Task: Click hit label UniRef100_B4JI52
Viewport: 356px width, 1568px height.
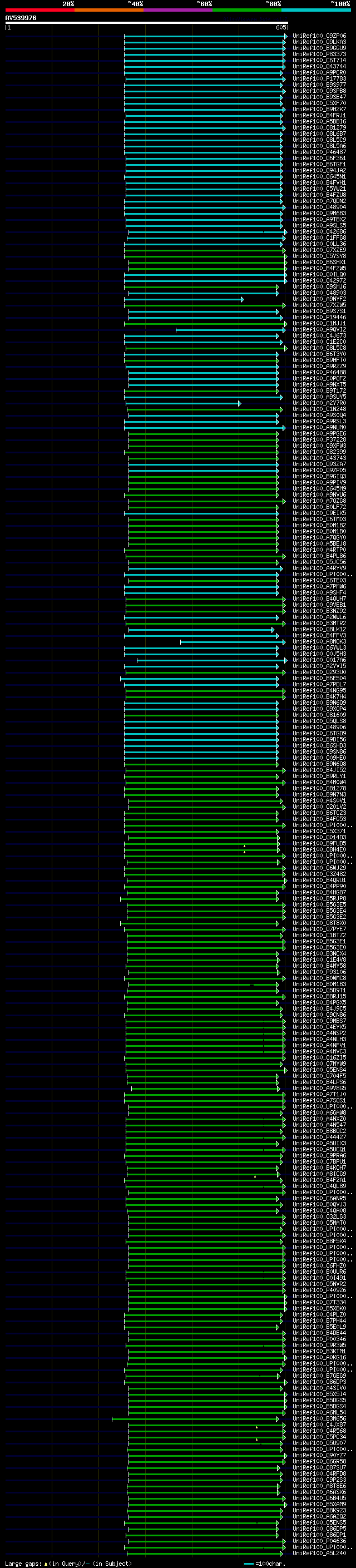Action: tap(319, 770)
